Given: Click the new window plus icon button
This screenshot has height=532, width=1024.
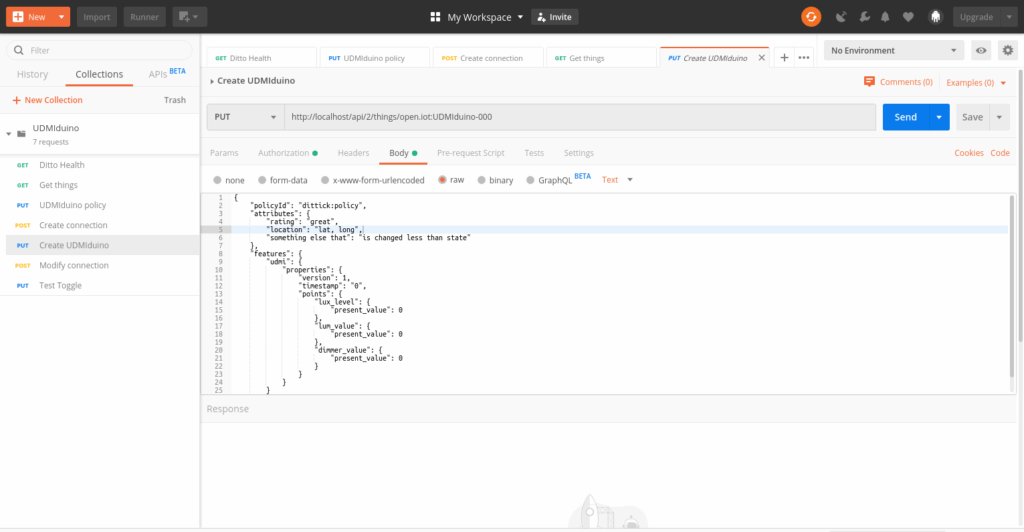Looking at the screenshot, I should (189, 17).
